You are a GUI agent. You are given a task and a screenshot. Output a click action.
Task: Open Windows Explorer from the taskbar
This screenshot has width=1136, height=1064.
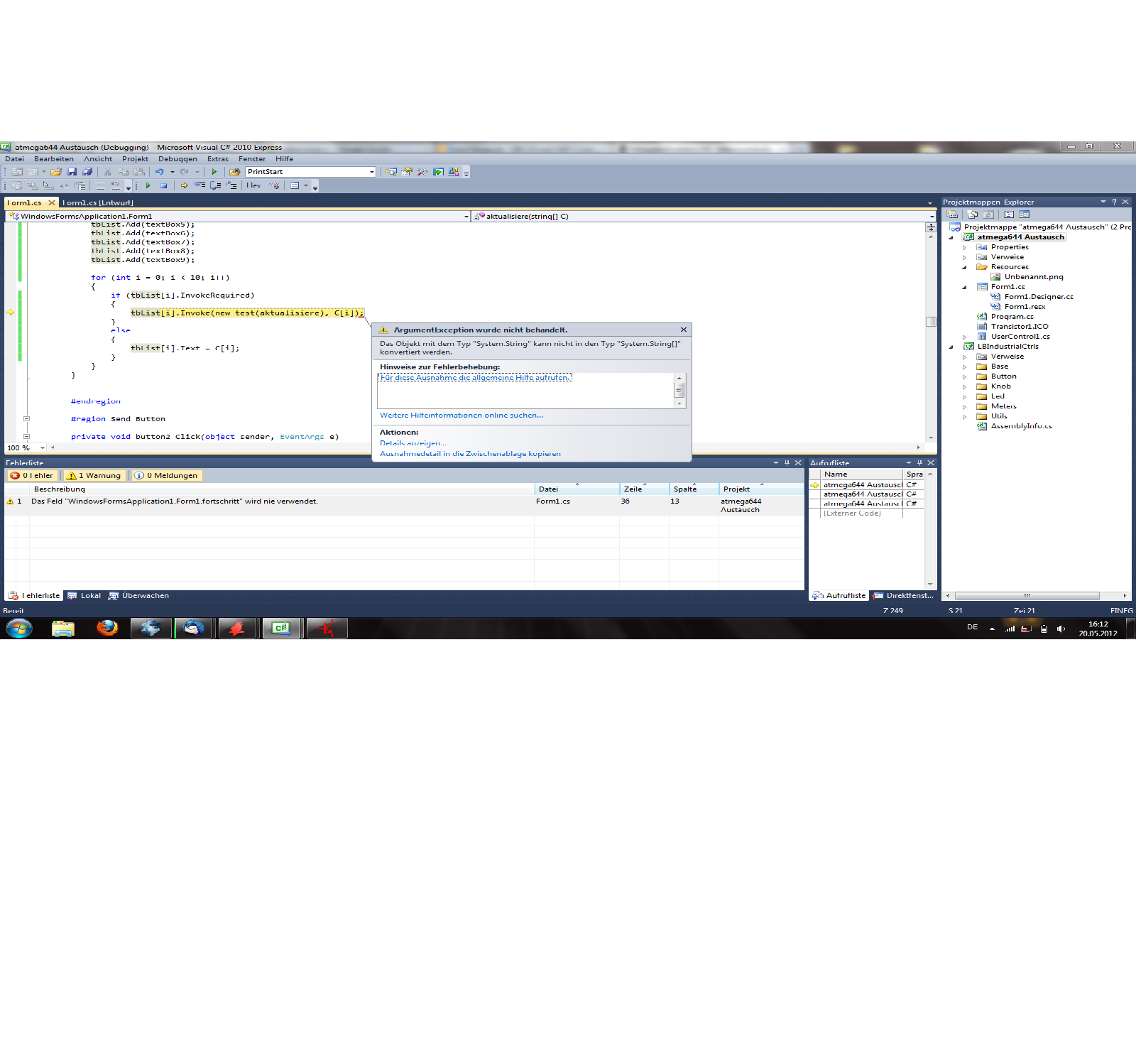(63, 628)
